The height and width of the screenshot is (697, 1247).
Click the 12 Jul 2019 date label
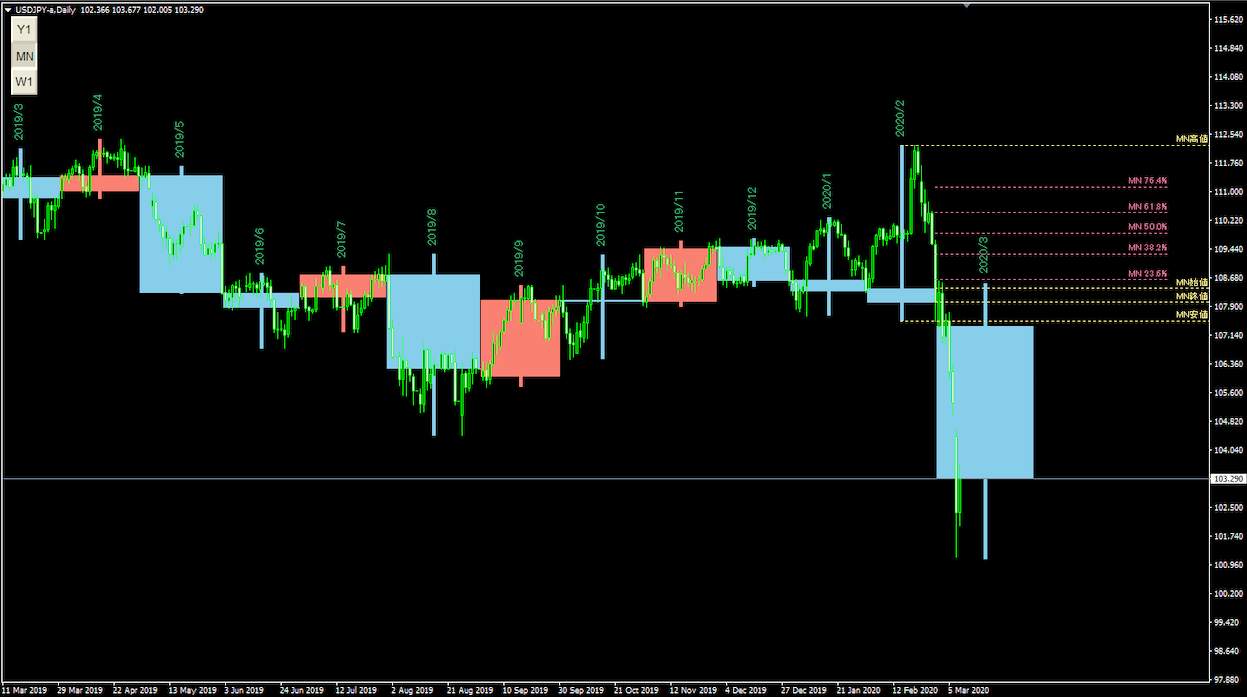coord(357,690)
